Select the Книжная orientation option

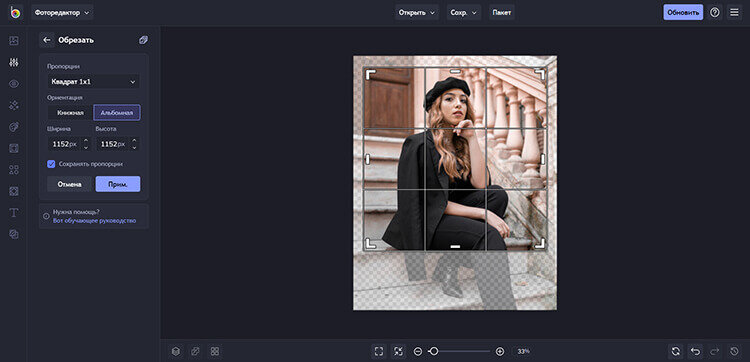pyautogui.click(x=70, y=113)
